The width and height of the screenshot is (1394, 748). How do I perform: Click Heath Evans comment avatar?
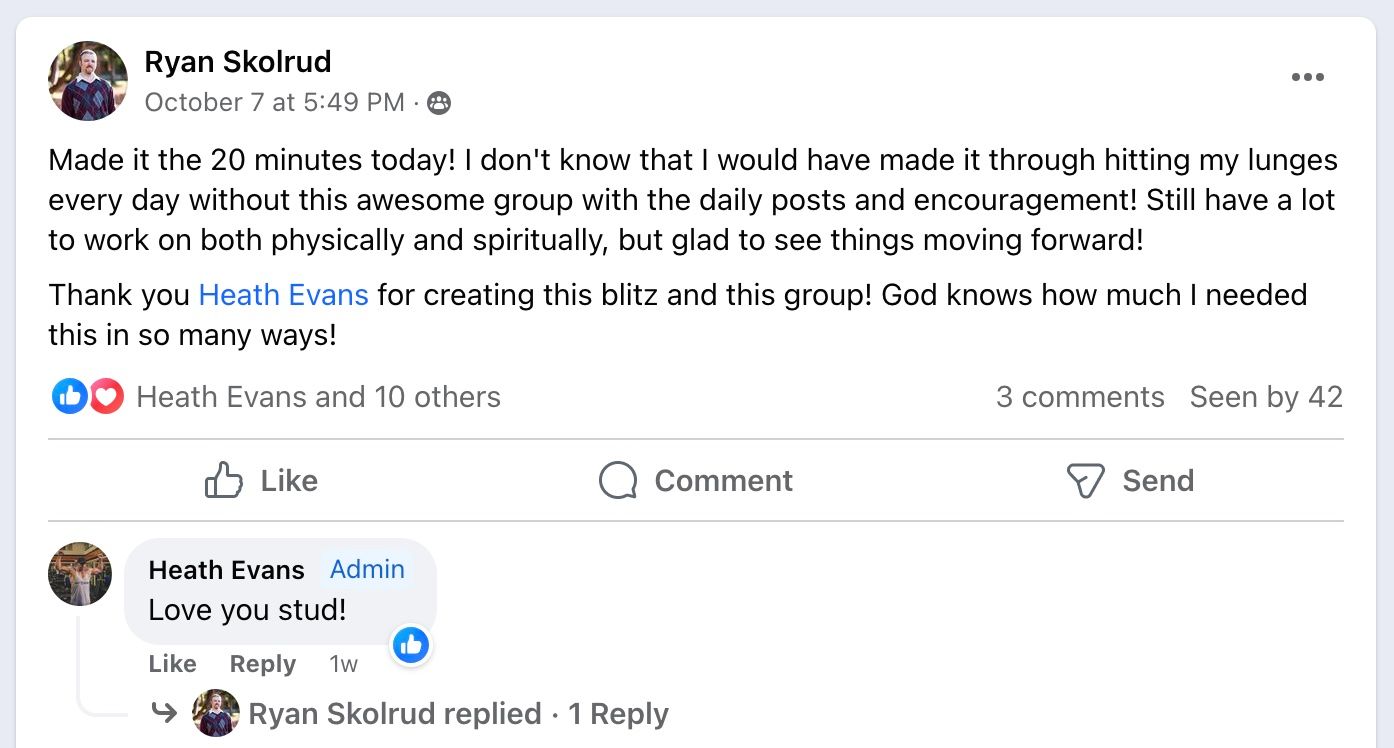tap(80, 574)
